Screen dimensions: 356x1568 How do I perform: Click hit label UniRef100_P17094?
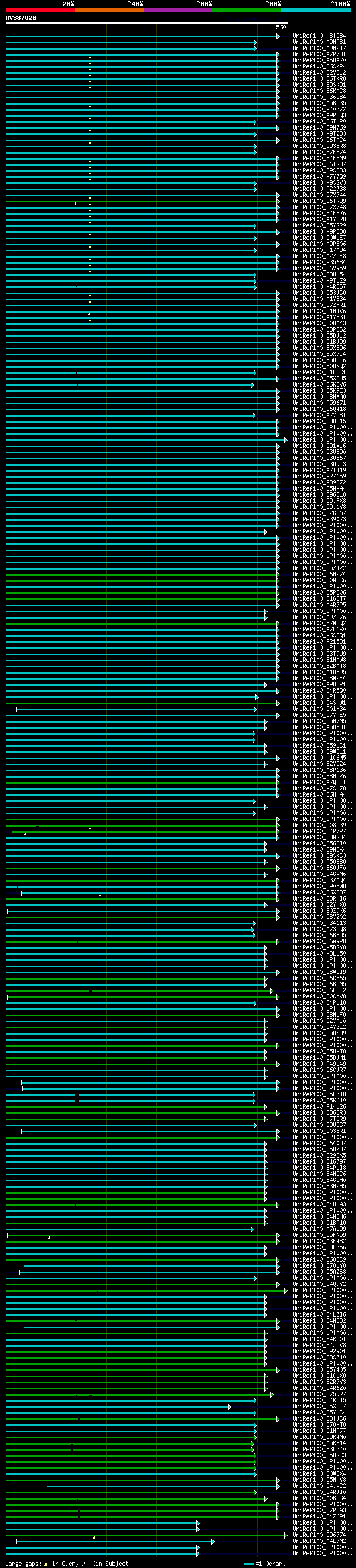(319, 250)
